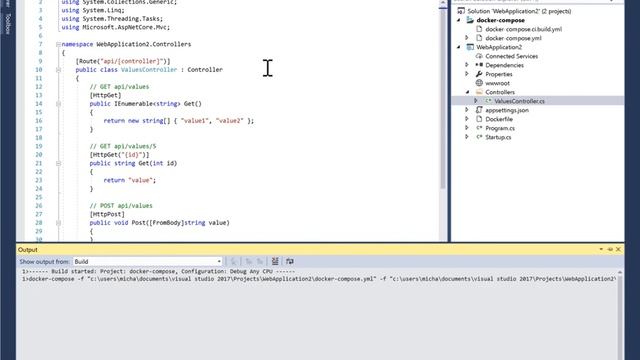Toggle auto hide pin on Output panel
The image size is (640, 360).
(610, 249)
